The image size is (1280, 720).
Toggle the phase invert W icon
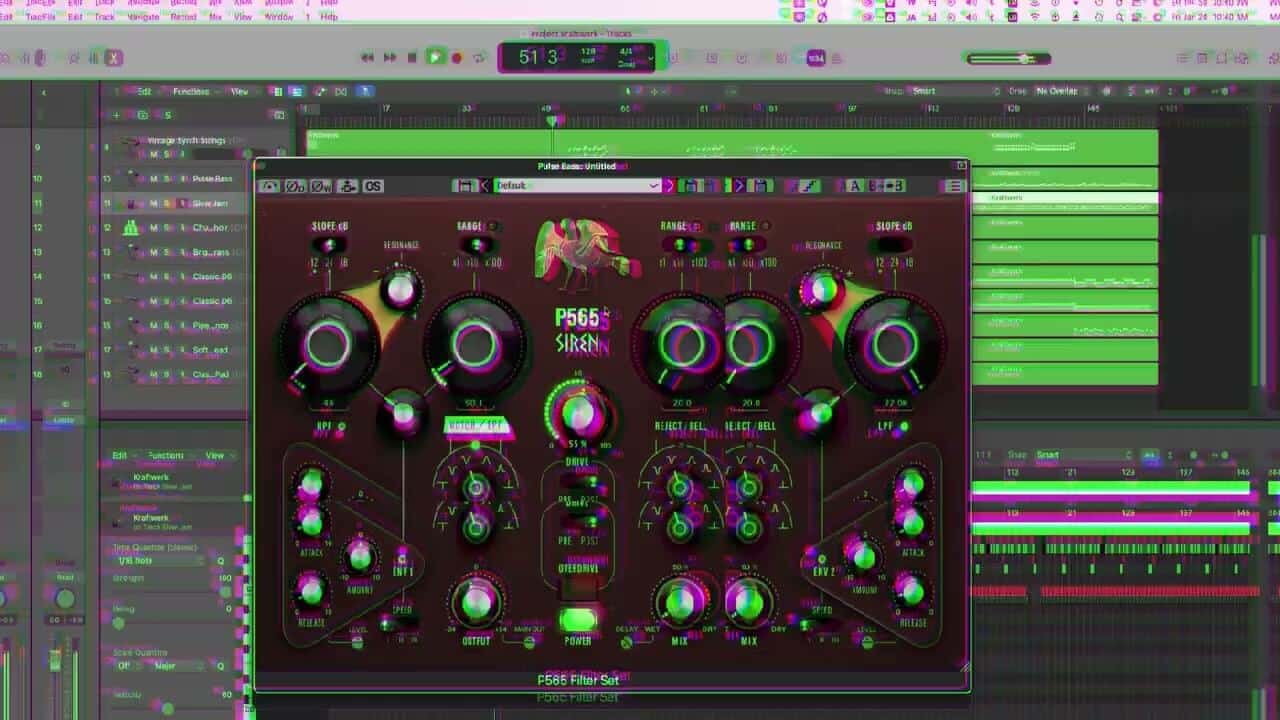[321, 186]
